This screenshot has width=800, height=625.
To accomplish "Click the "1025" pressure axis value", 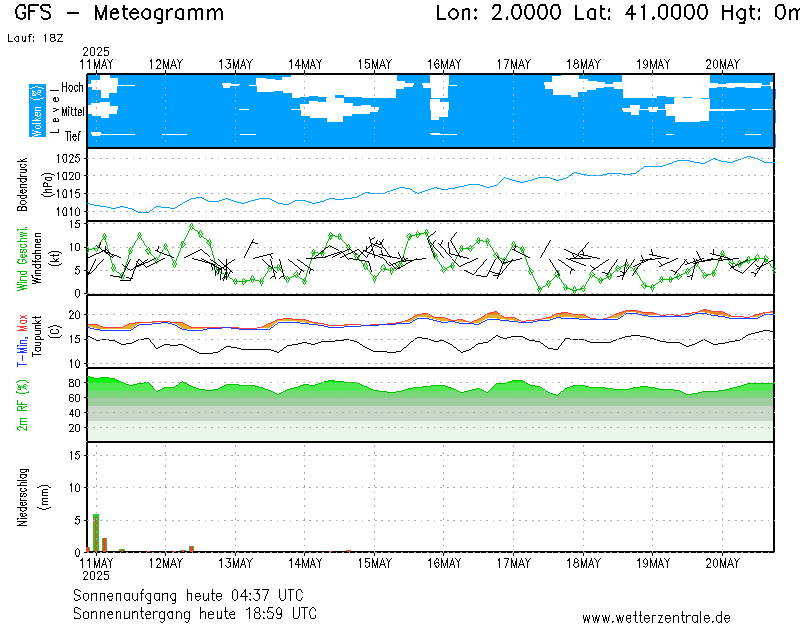I will coord(68,159).
